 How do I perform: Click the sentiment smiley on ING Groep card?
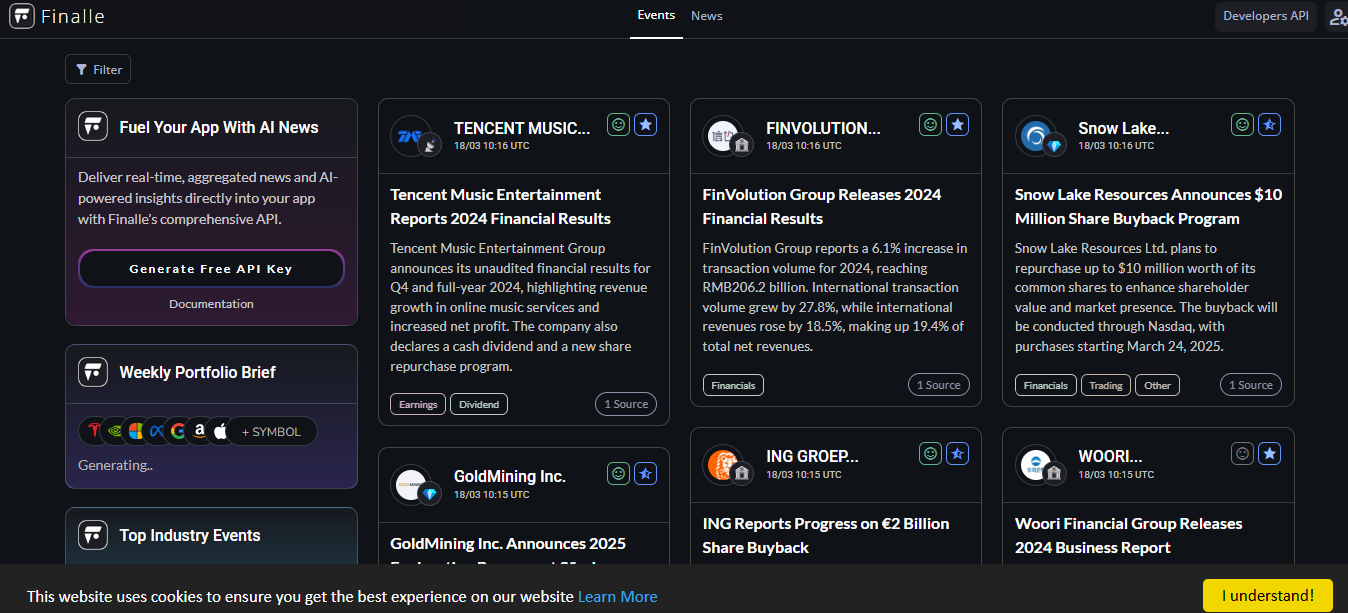tap(930, 454)
